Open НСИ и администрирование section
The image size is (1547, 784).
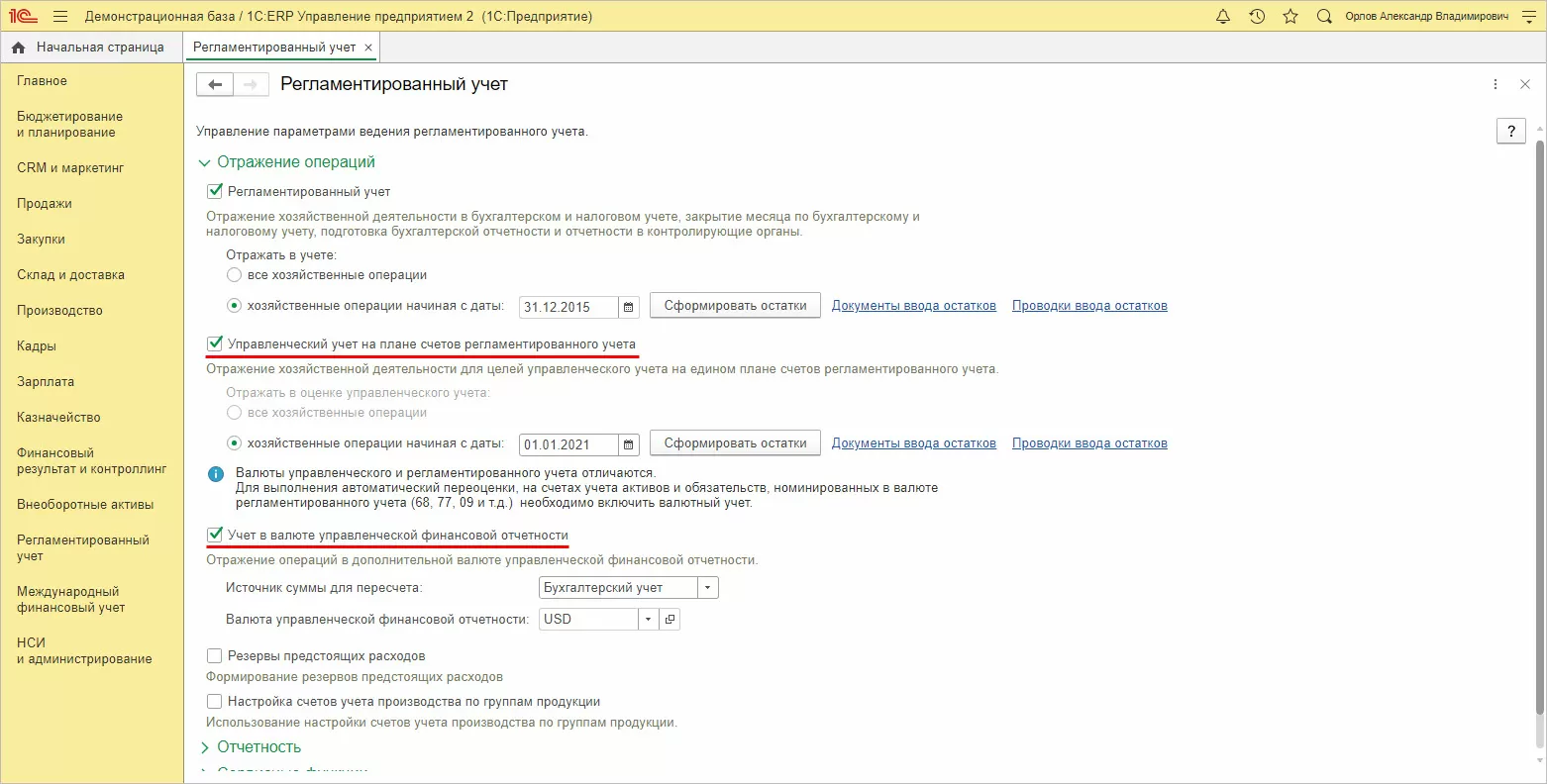coord(84,651)
